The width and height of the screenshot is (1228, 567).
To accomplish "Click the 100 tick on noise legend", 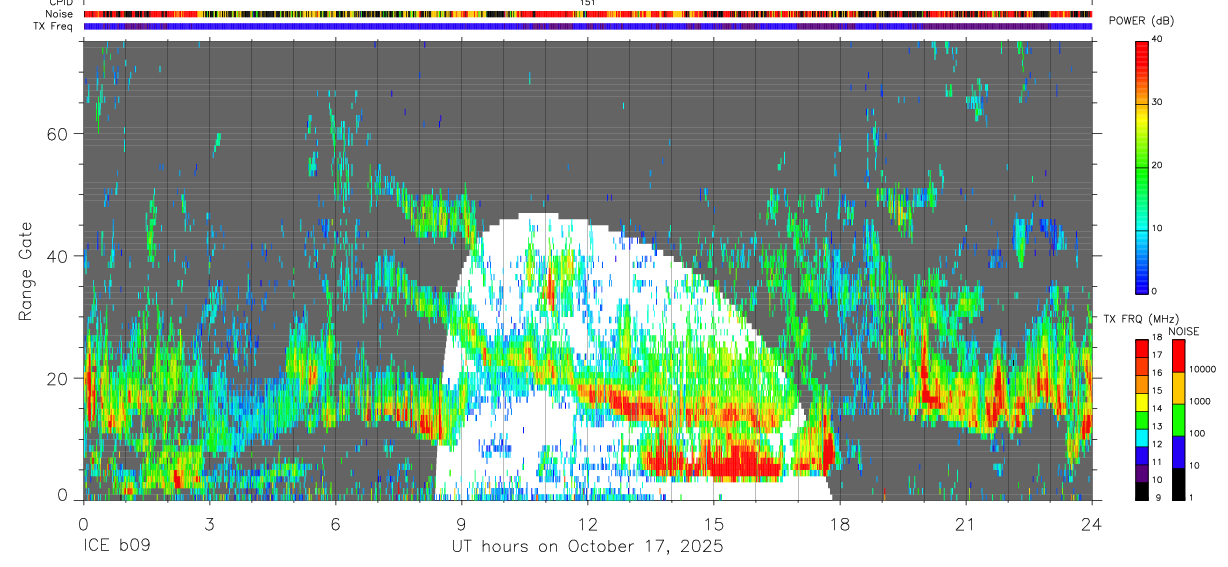I will pyautogui.click(x=1196, y=433).
